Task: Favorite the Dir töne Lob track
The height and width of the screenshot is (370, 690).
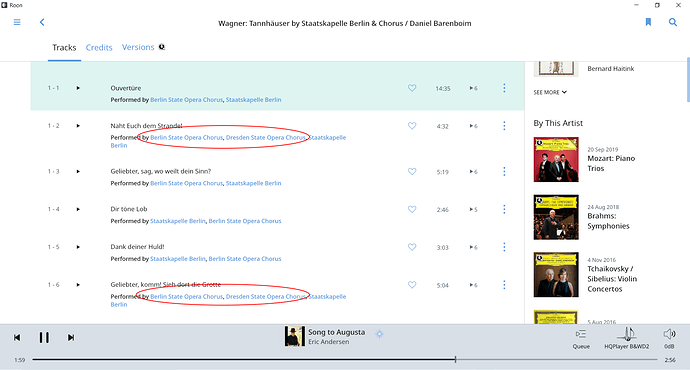Action: tap(412, 209)
